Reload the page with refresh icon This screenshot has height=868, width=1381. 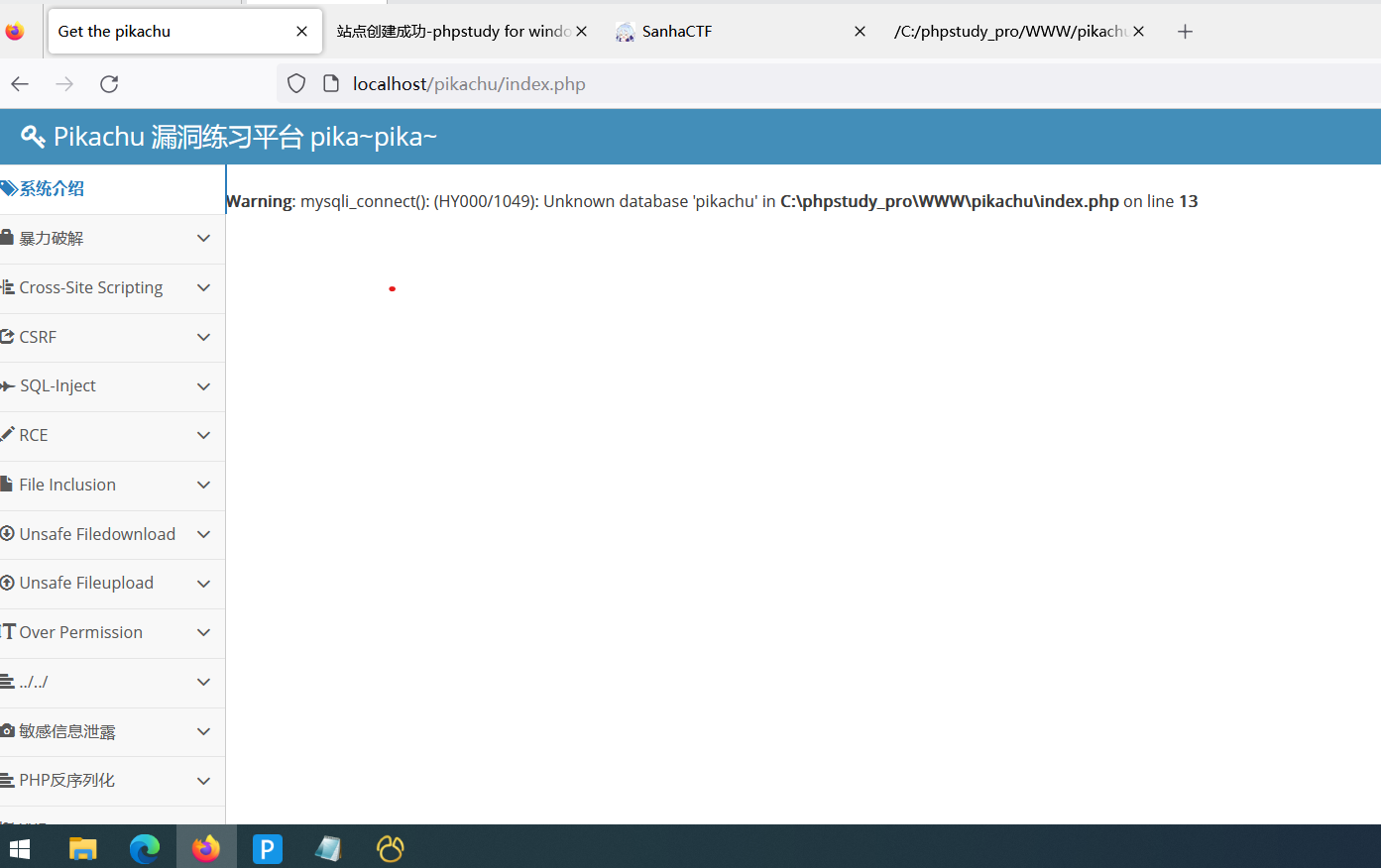(109, 84)
